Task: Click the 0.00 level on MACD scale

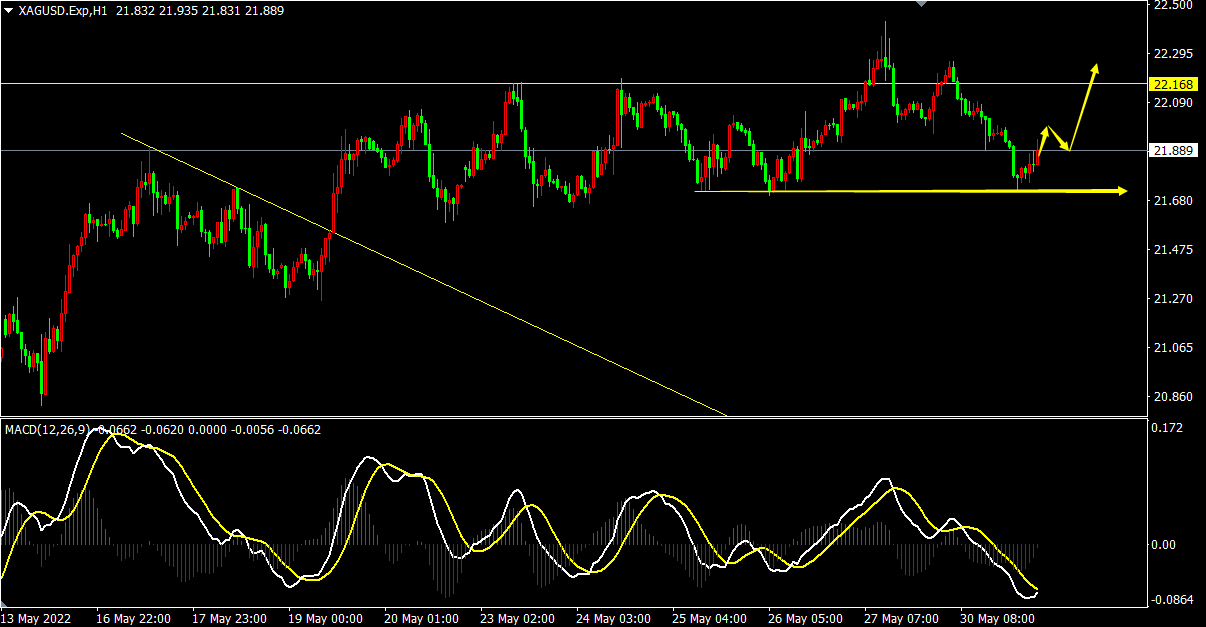Action: [x=1163, y=545]
